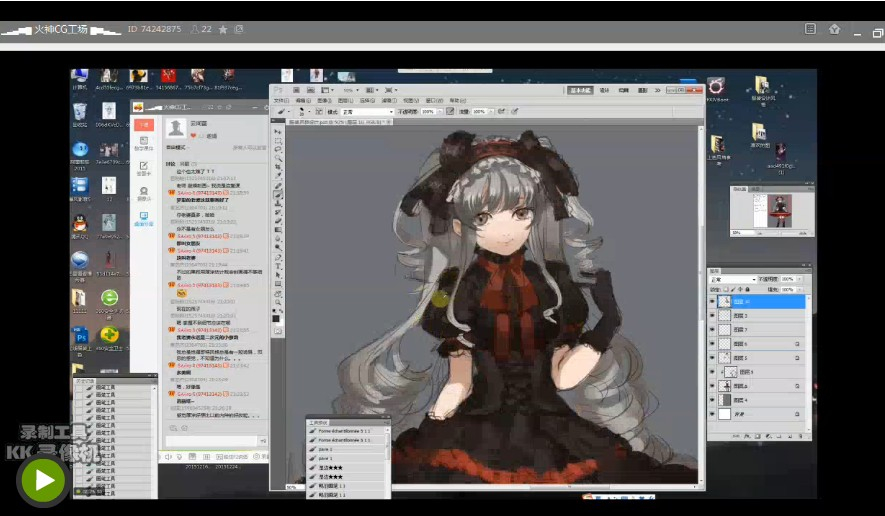Click the Navigator preview thumbnail
885x516 pixels.
(x=772, y=210)
